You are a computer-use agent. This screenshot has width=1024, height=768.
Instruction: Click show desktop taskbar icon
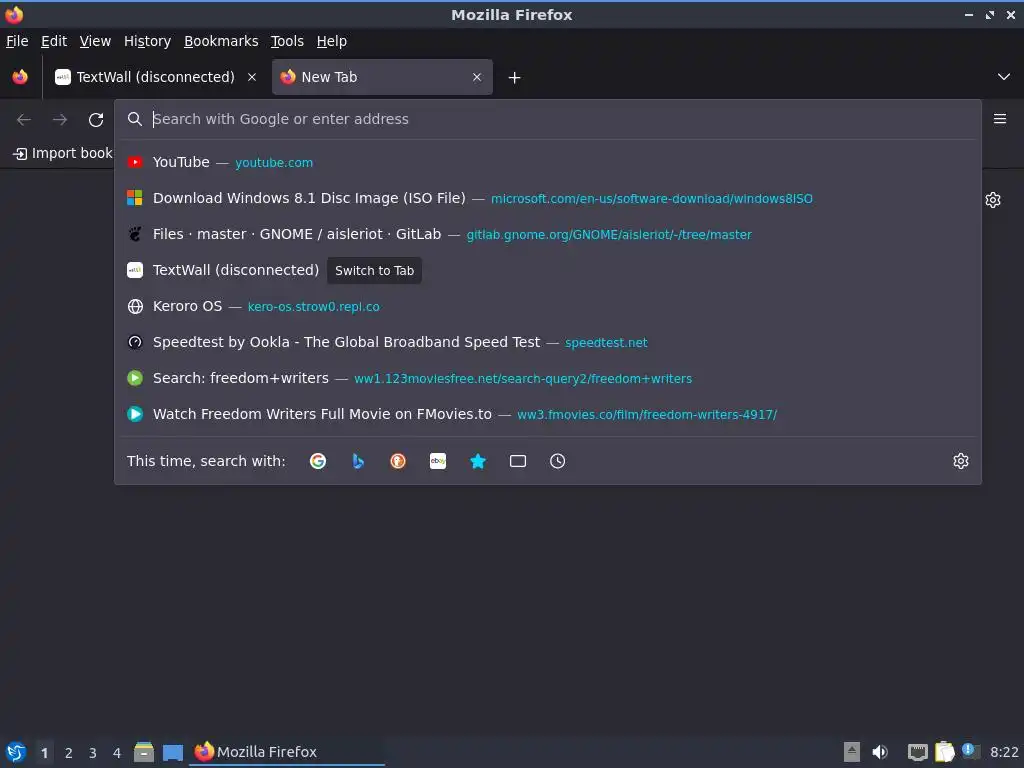pos(172,752)
